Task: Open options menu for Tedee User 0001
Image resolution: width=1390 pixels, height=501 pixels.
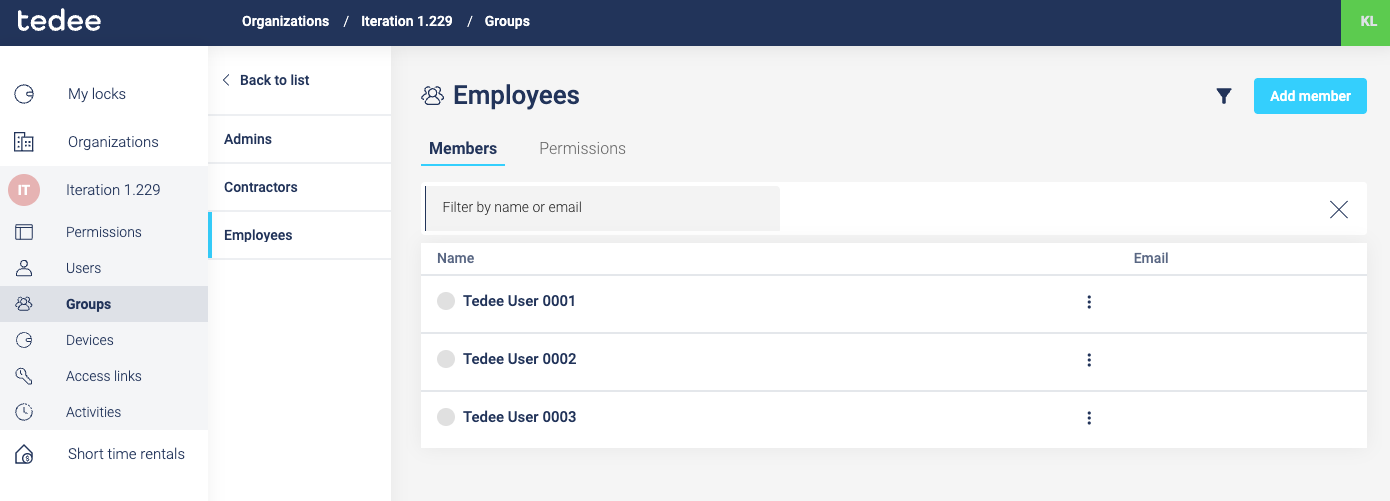Action: click(x=1089, y=302)
